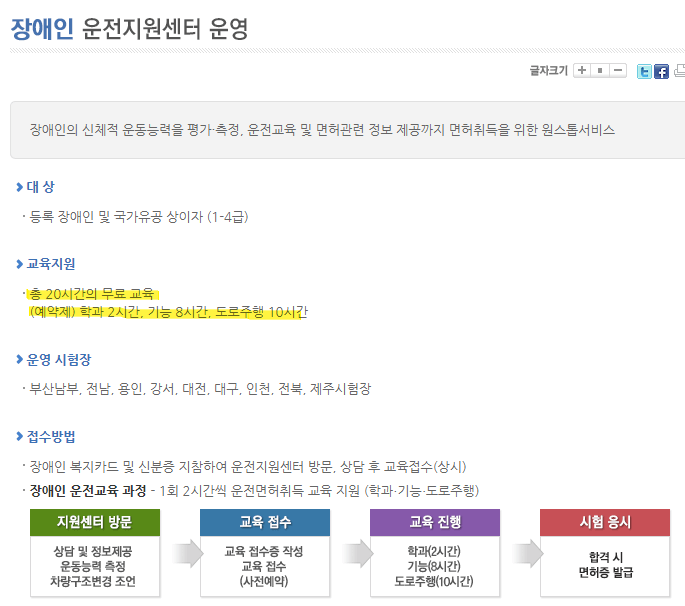Click the bold 장애인 운전교육 과정 text
The image size is (685, 606).
[88, 491]
